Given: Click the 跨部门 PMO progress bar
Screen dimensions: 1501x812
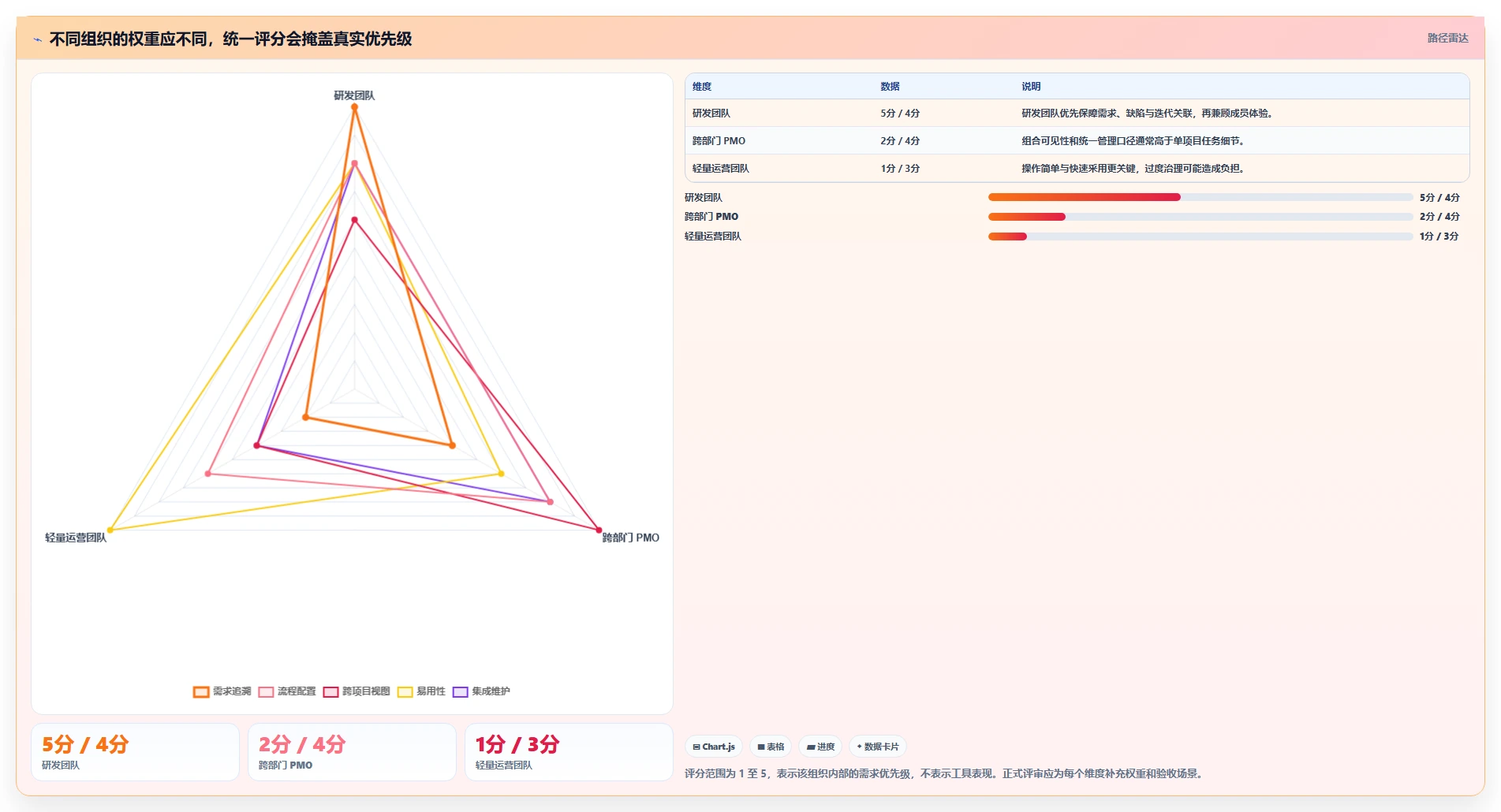Looking at the screenshot, I should [1200, 217].
